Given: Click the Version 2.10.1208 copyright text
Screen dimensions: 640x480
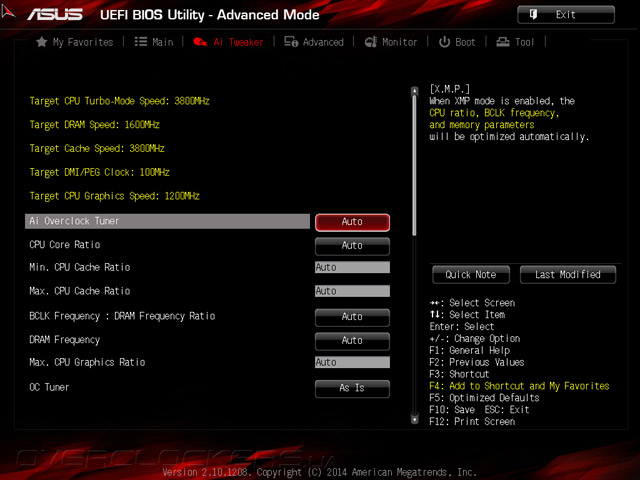Looking at the screenshot, I should (320, 473).
